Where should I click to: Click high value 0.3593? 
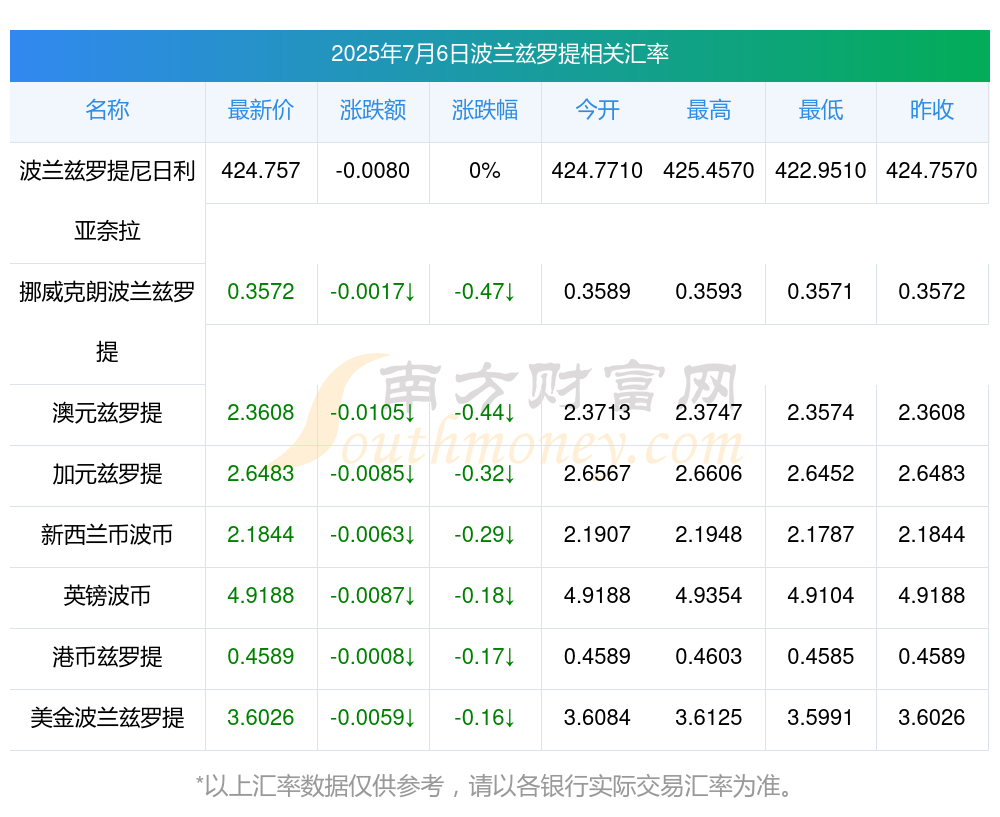pos(709,291)
